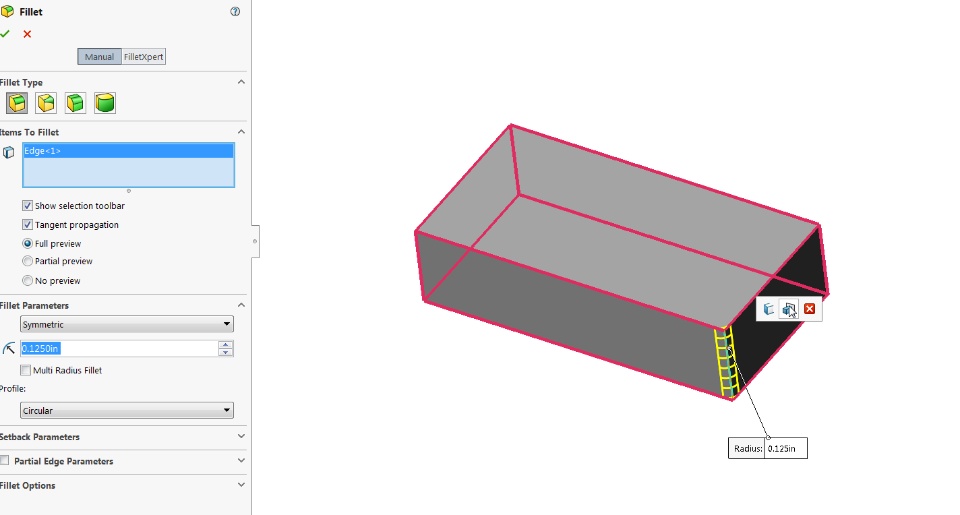
Task: Click the selection box resize handle dot
Action: (129, 191)
